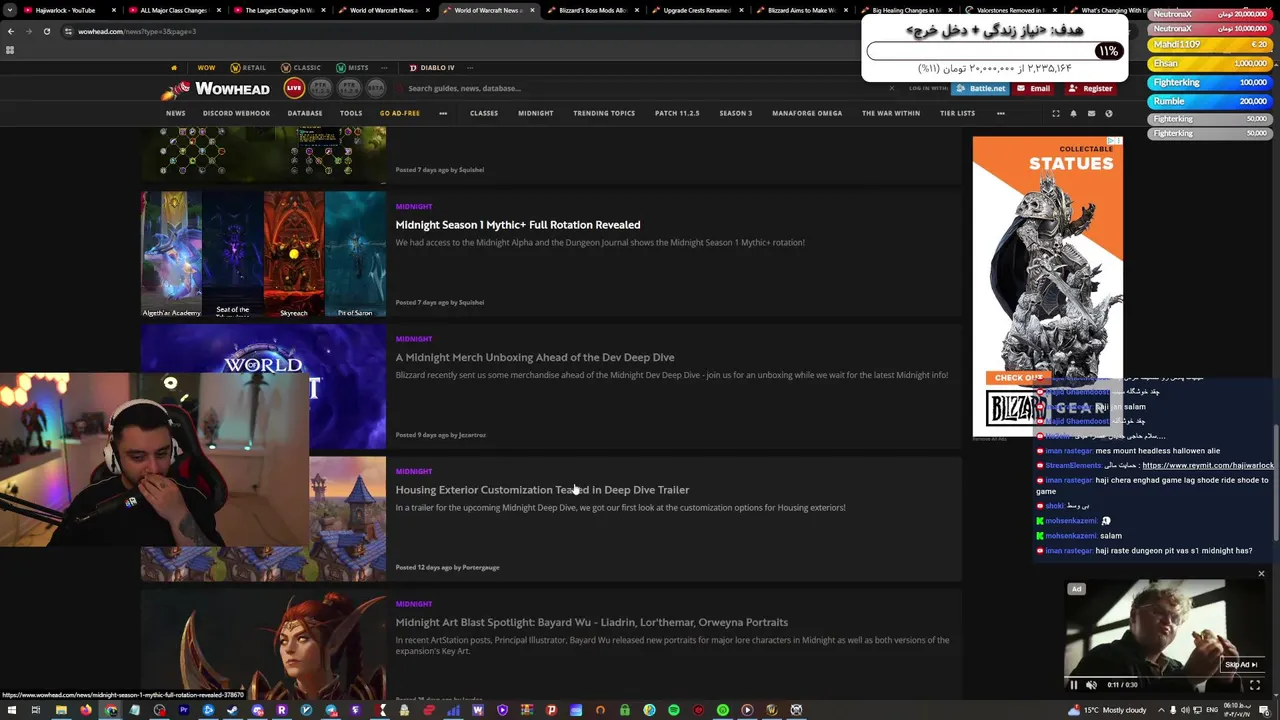
Task: Open the Manaforge Omega menu
Action: (807, 113)
